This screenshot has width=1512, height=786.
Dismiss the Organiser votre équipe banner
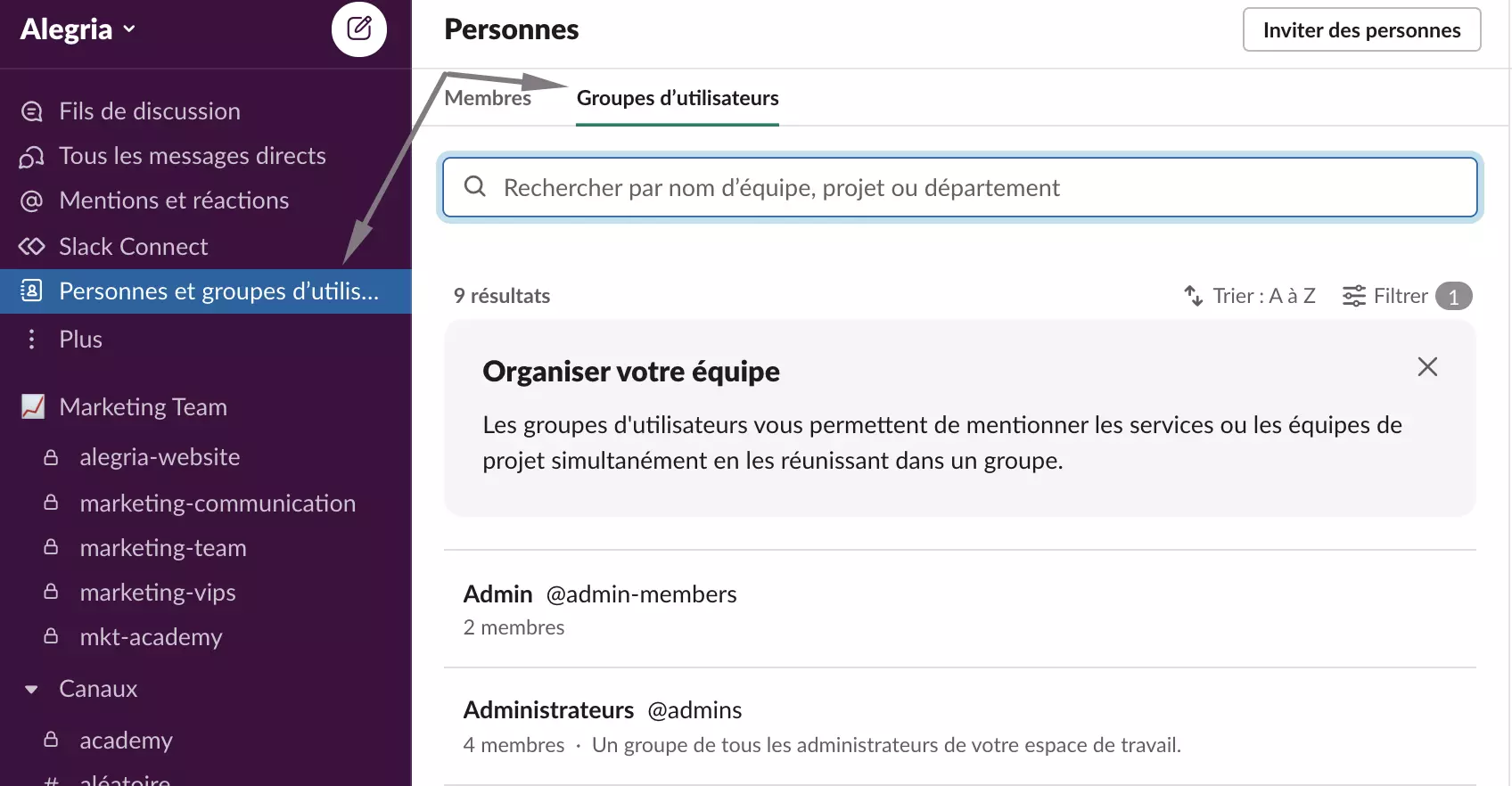point(1427,366)
